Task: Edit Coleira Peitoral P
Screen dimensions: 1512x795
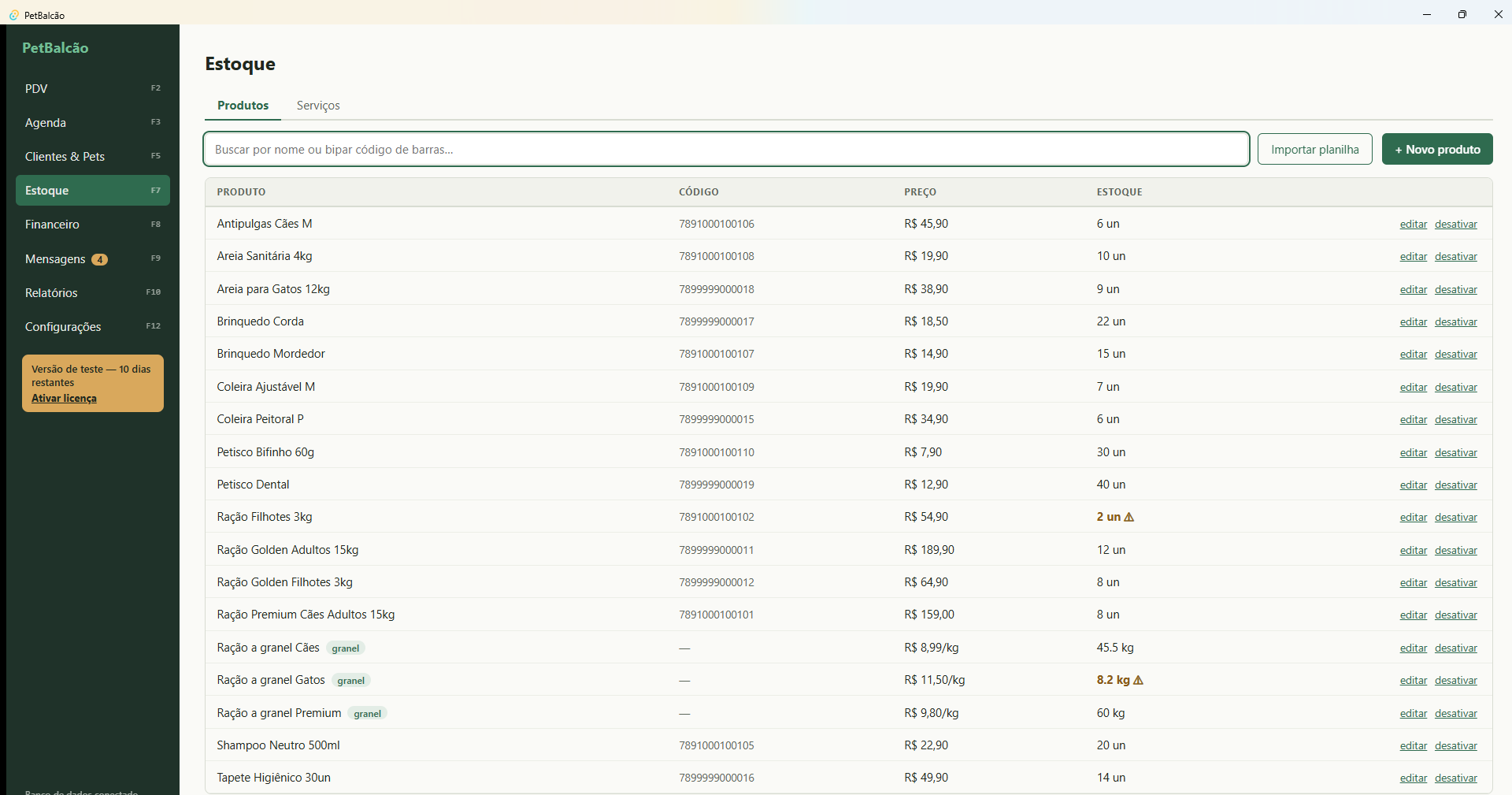Action: tap(1414, 419)
